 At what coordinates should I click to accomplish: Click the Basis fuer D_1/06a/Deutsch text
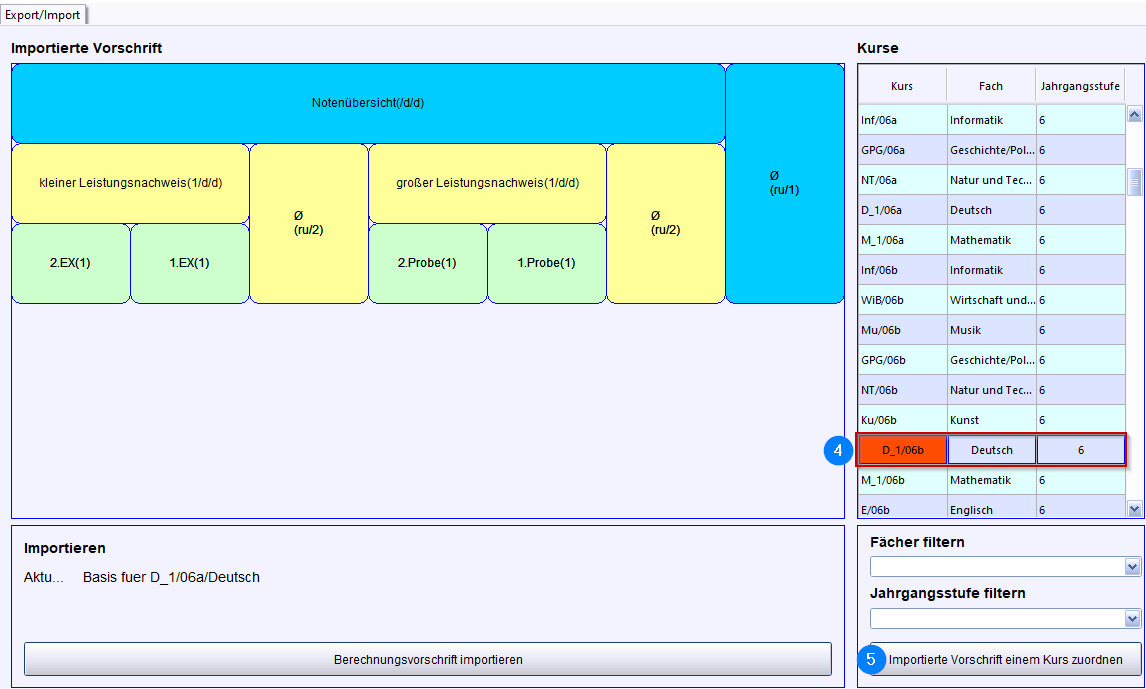click(171, 577)
